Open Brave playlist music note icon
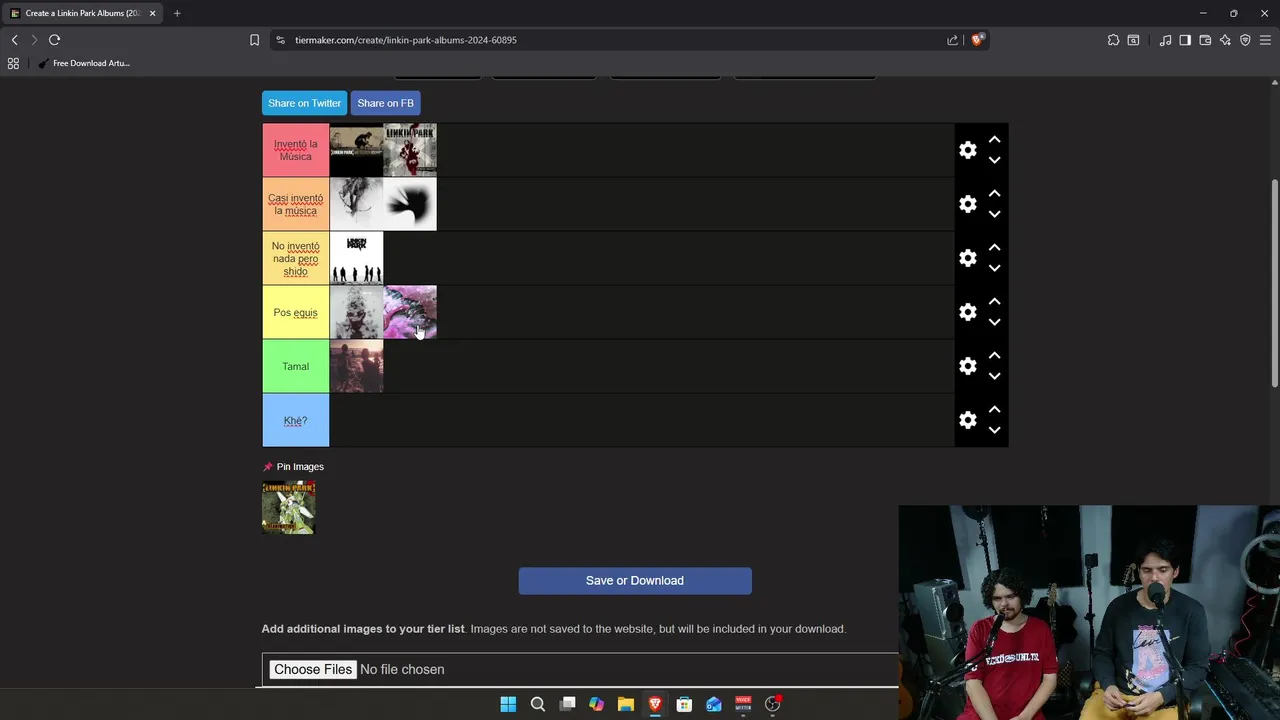The width and height of the screenshot is (1280, 720). pos(1165,40)
